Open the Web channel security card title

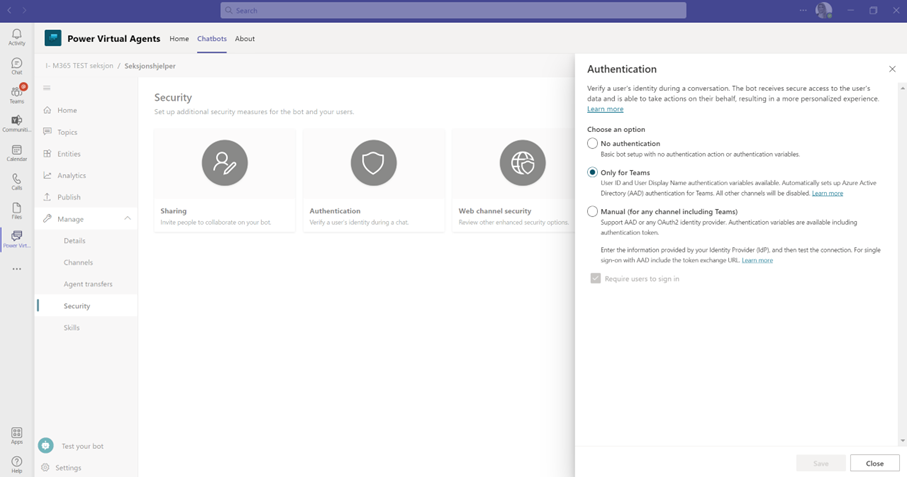495,211
